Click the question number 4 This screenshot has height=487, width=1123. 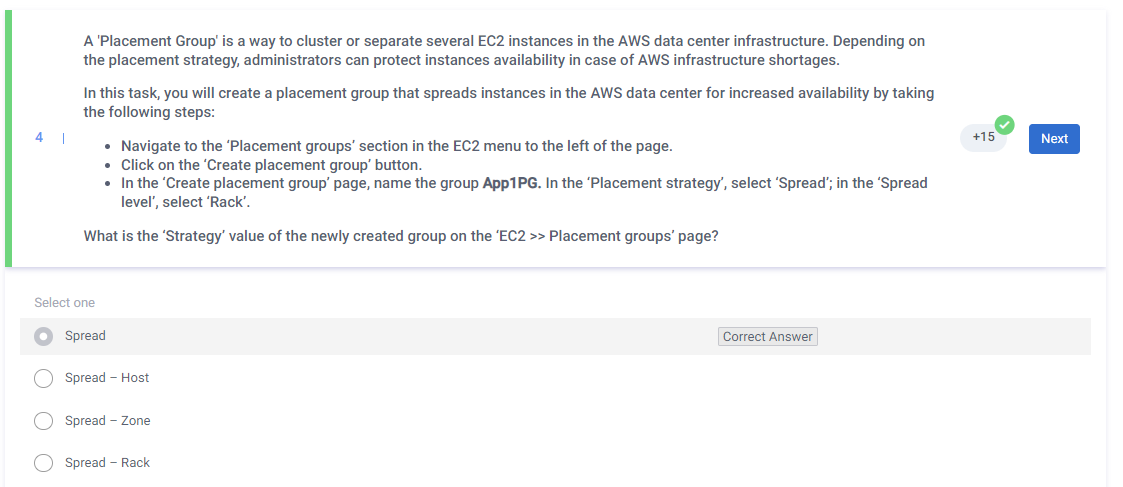(x=39, y=137)
